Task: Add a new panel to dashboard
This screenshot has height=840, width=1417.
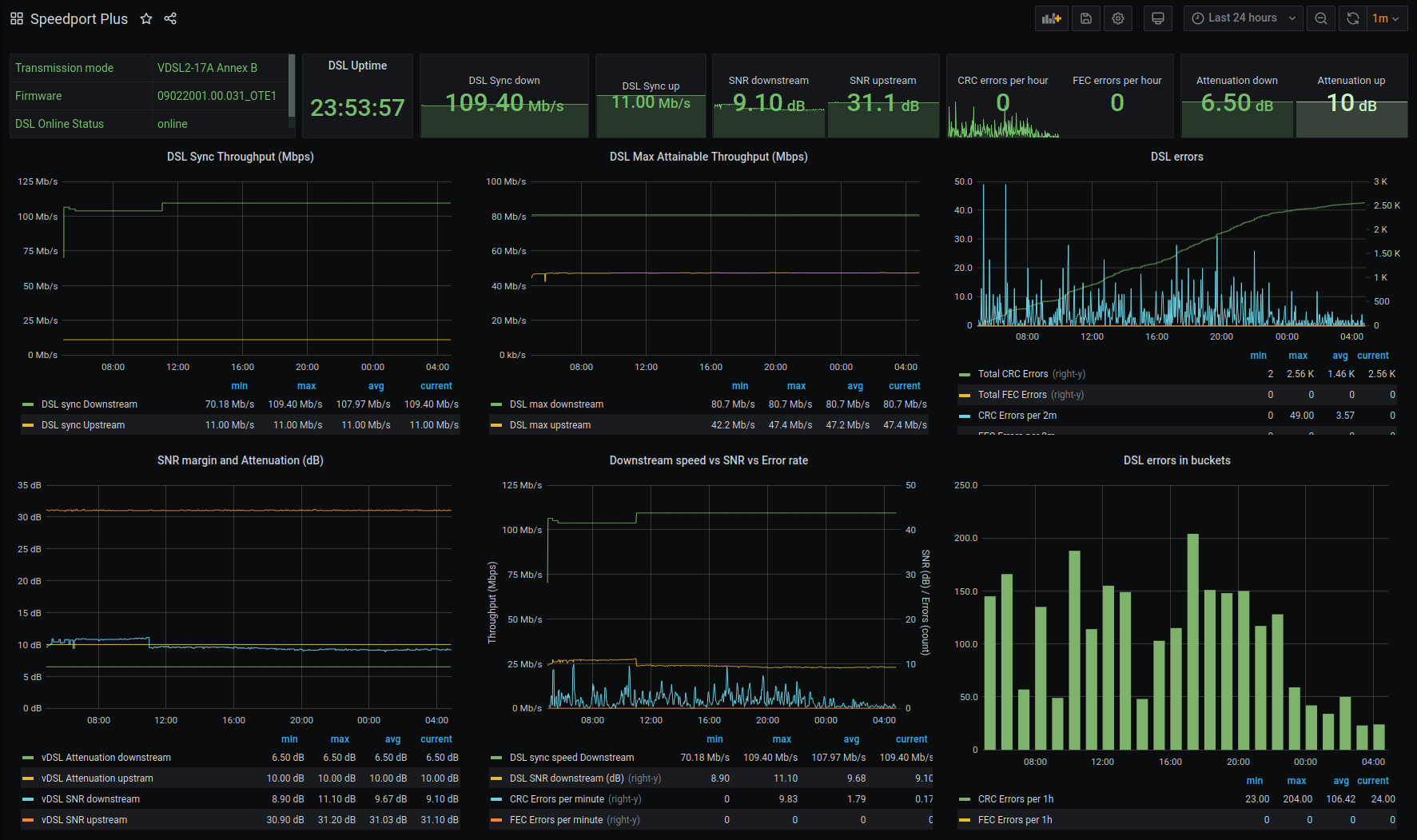Action: pyautogui.click(x=1052, y=18)
